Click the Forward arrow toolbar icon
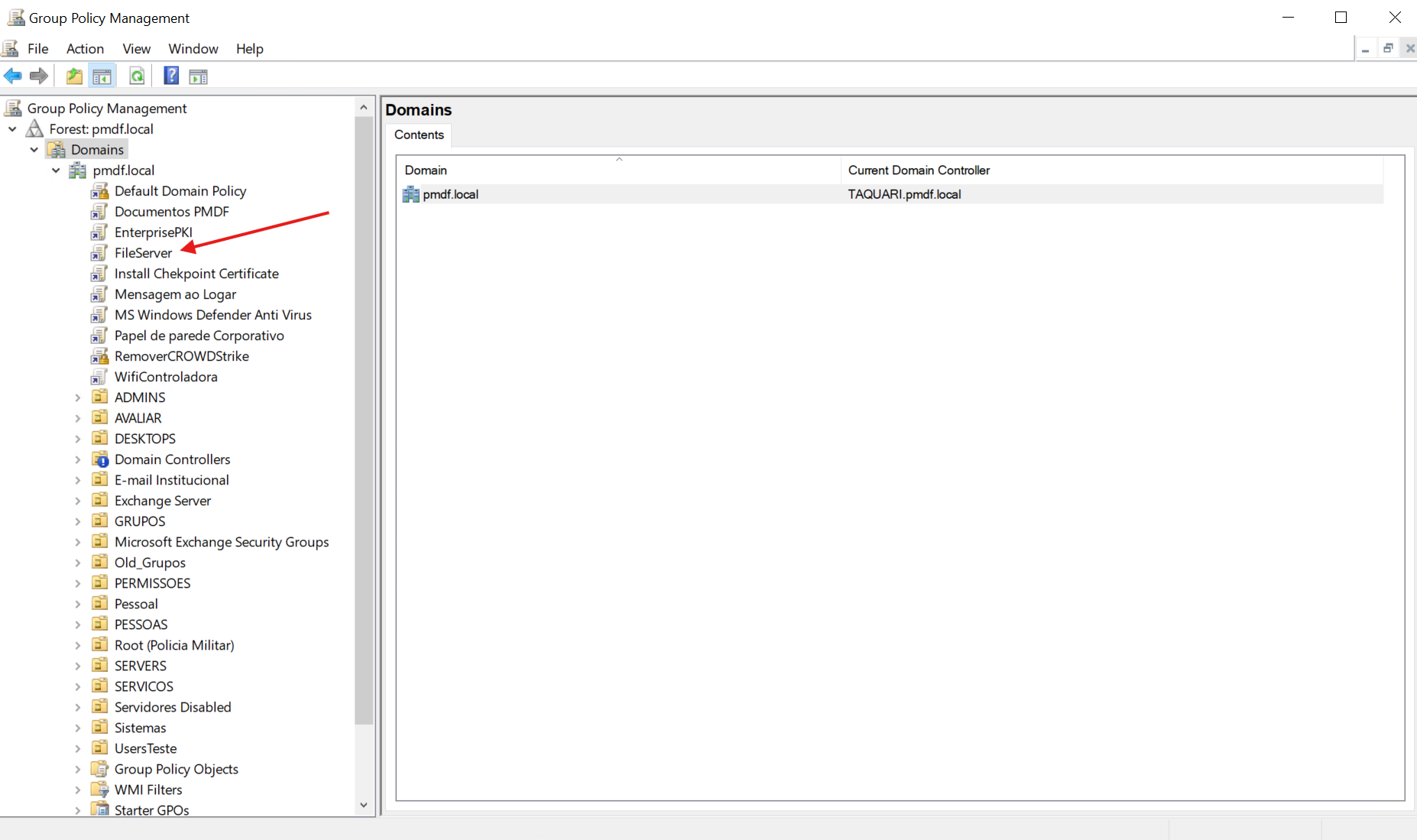The image size is (1417, 840). (39, 76)
